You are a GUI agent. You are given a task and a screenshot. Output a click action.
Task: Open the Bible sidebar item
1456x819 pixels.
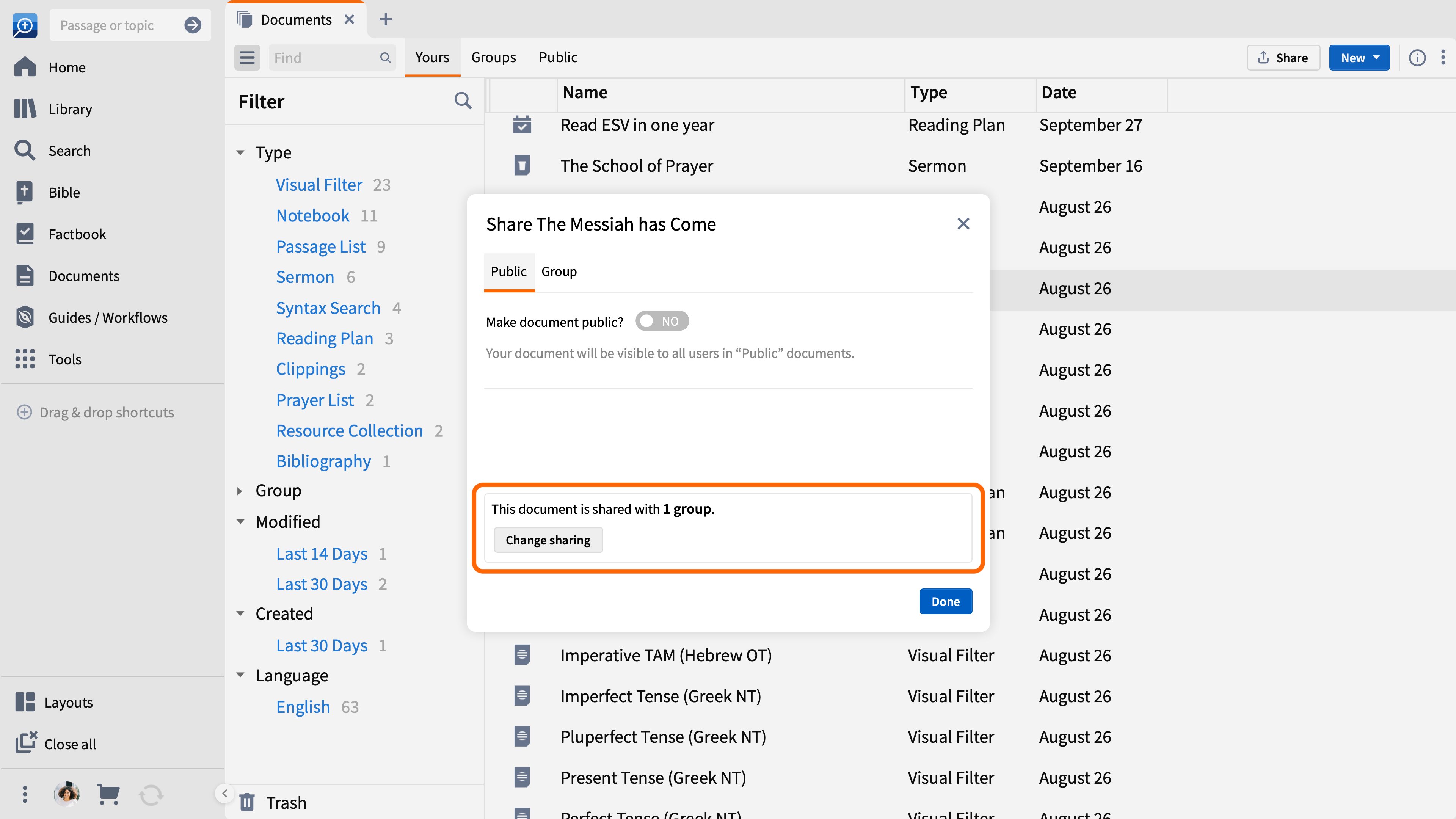(x=47, y=193)
